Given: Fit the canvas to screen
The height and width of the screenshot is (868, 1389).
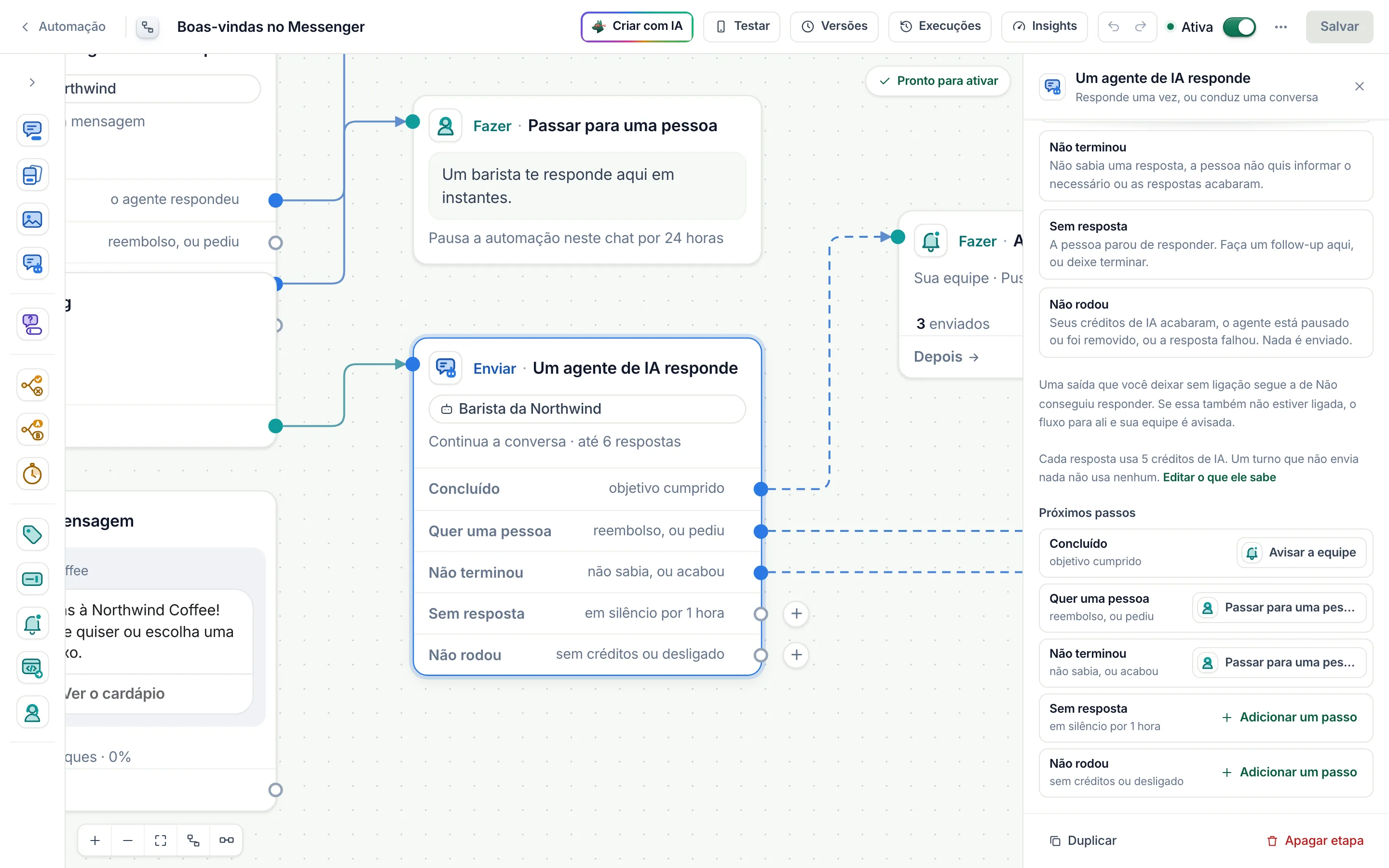Looking at the screenshot, I should [x=161, y=841].
